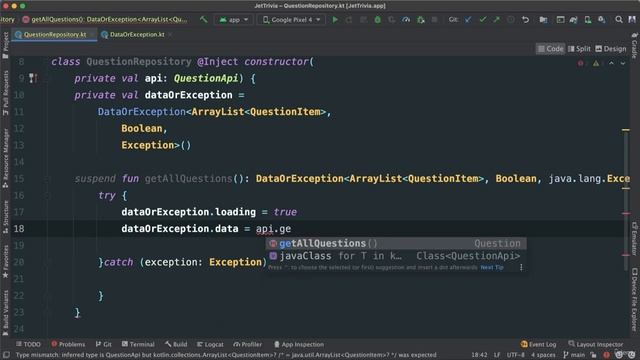Screen dimensions: 640x360
Task: Click the Git Commit green checkmark
Action: pyautogui.click(x=482, y=19)
